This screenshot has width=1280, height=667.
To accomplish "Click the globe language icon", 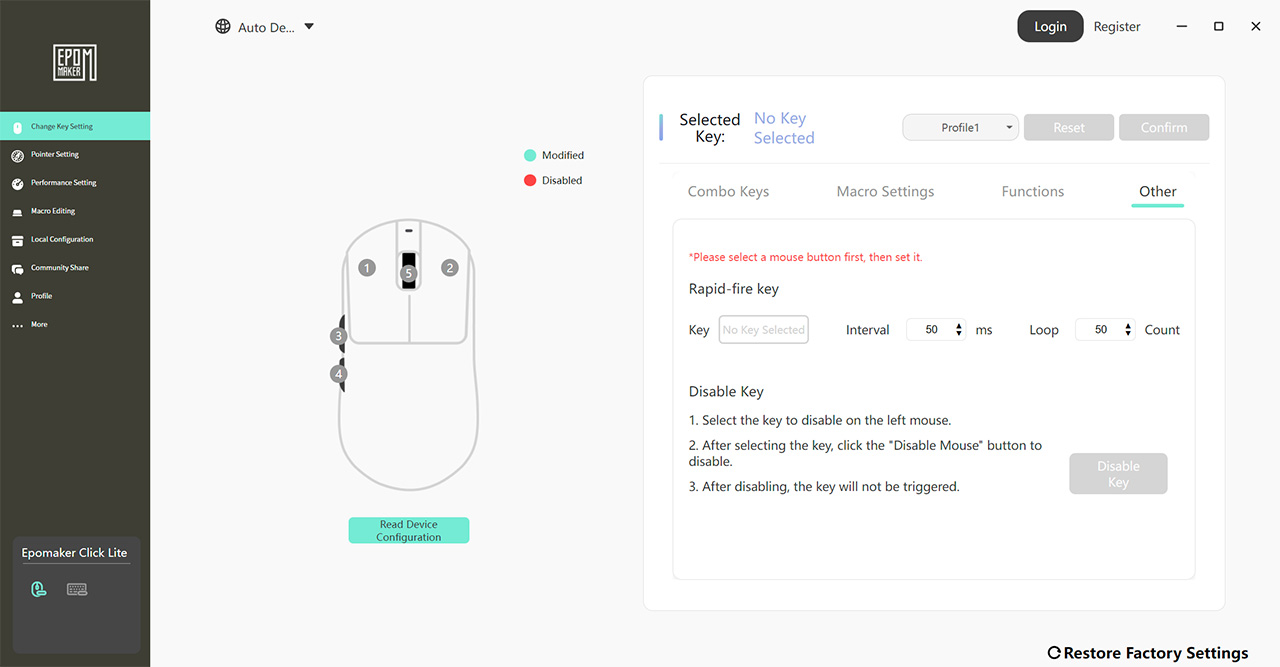I will pyautogui.click(x=223, y=27).
